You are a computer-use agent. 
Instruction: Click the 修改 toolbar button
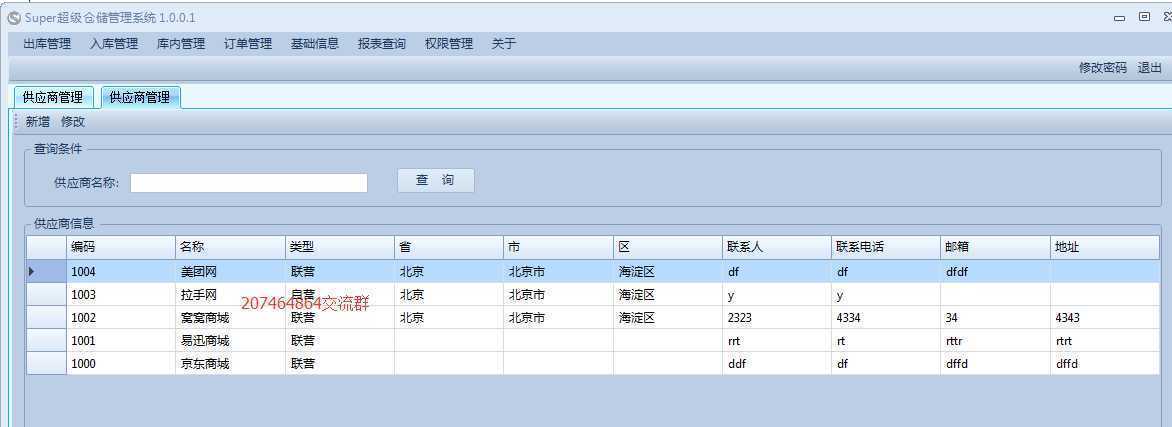tap(73, 122)
